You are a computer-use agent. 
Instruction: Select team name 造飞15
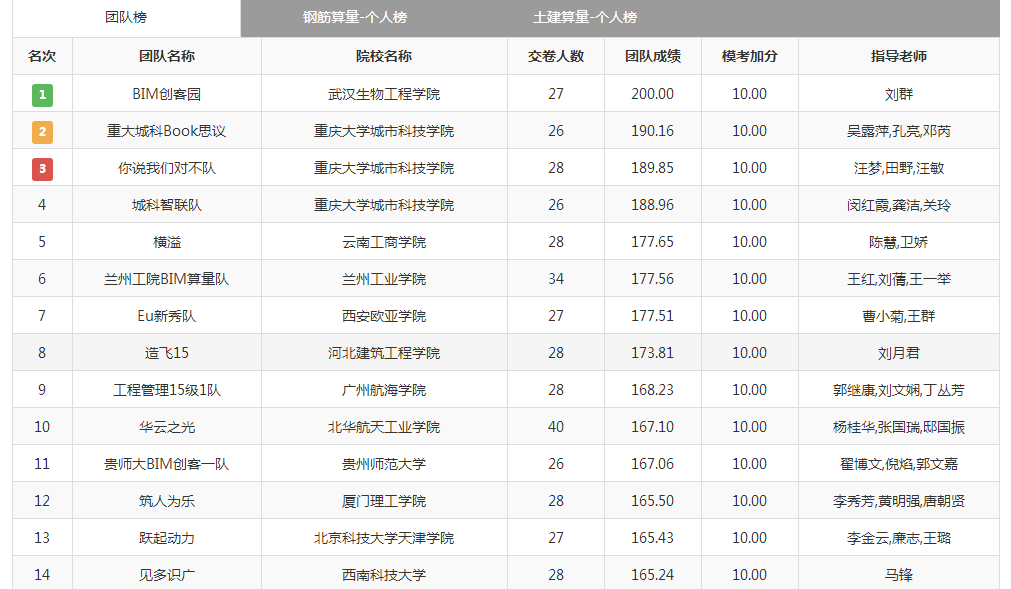(x=167, y=353)
